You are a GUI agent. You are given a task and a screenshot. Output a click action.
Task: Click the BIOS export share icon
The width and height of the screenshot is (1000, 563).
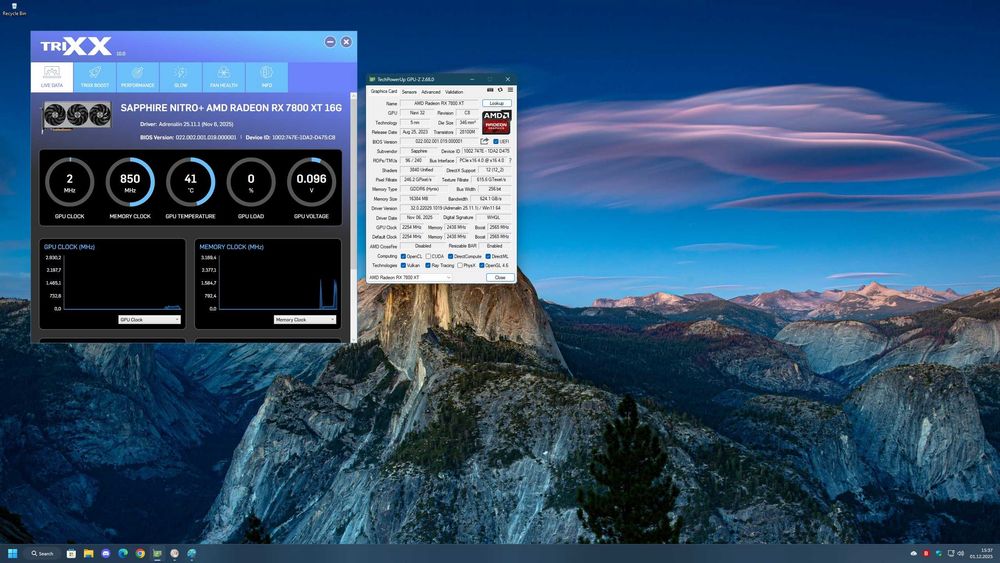pyautogui.click(x=485, y=142)
